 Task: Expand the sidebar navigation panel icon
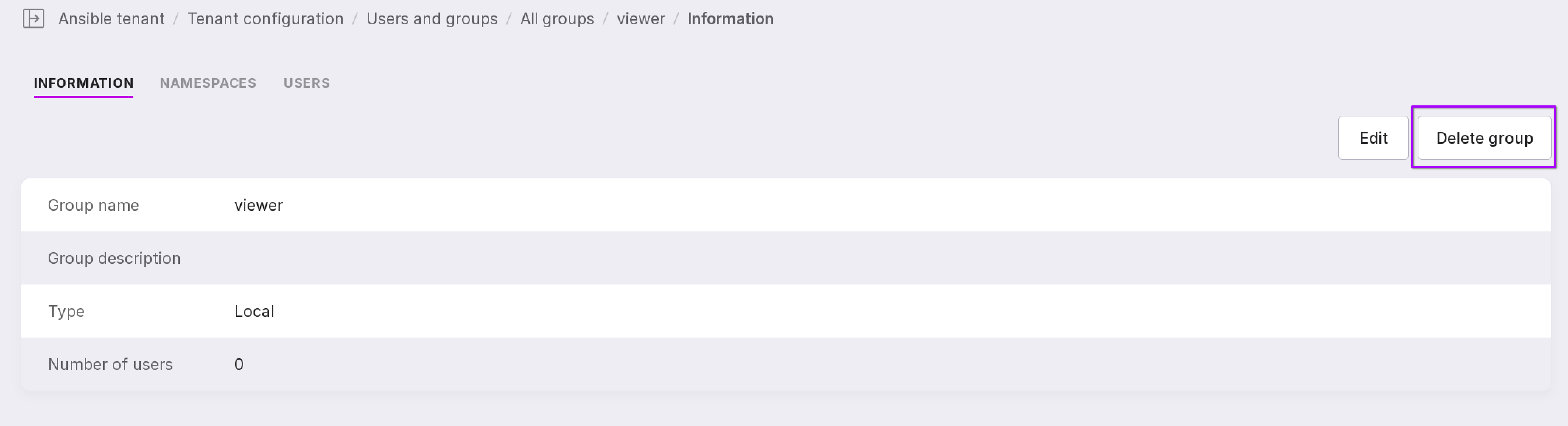[x=34, y=19]
